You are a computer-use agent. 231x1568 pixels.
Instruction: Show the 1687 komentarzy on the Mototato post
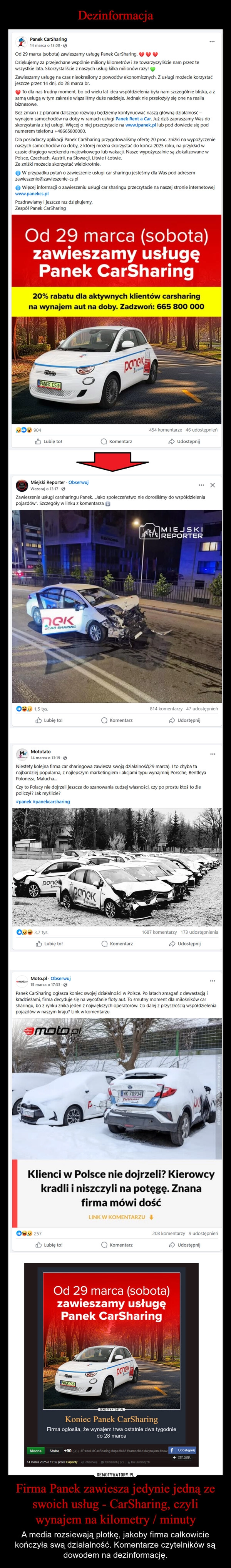coord(159,932)
